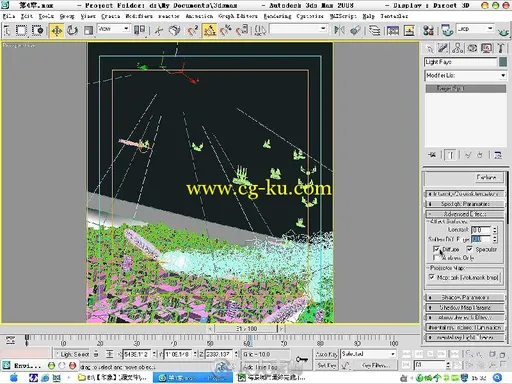
Task: Open Curve Editor from the toolbar
Action: (393, 31)
